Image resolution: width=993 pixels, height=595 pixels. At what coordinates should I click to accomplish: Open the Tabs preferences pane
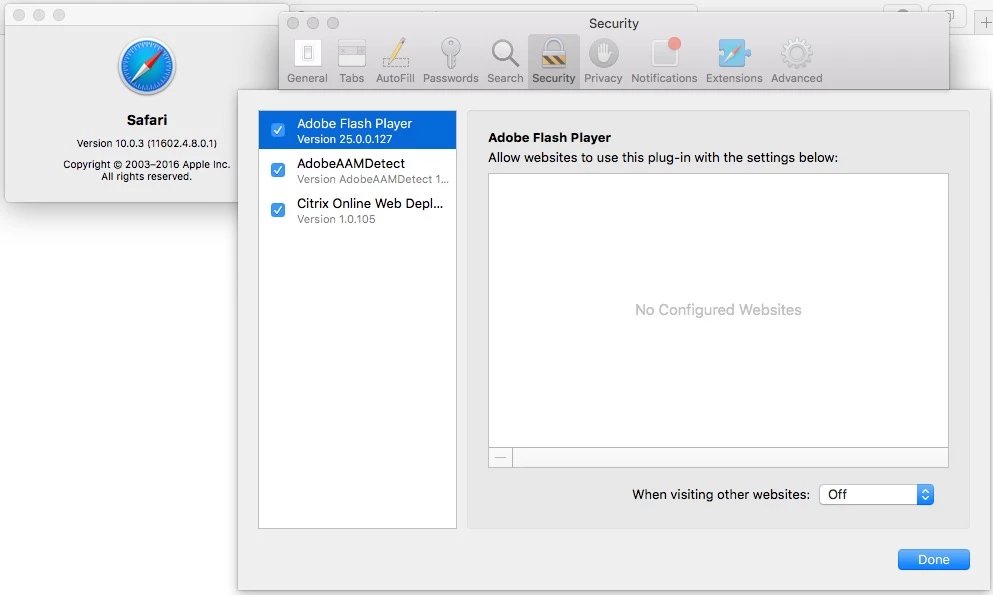click(351, 61)
